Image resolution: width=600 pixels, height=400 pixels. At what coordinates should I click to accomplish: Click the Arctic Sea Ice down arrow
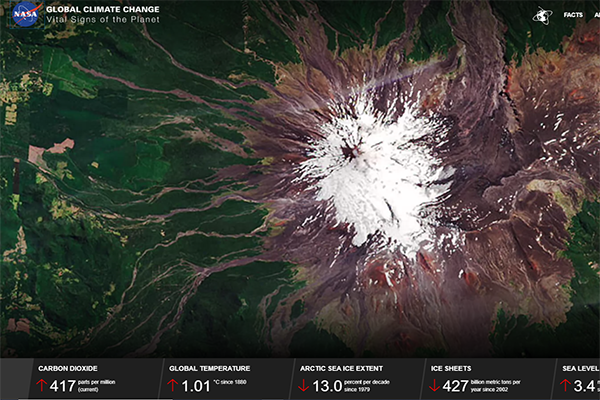coord(303,385)
